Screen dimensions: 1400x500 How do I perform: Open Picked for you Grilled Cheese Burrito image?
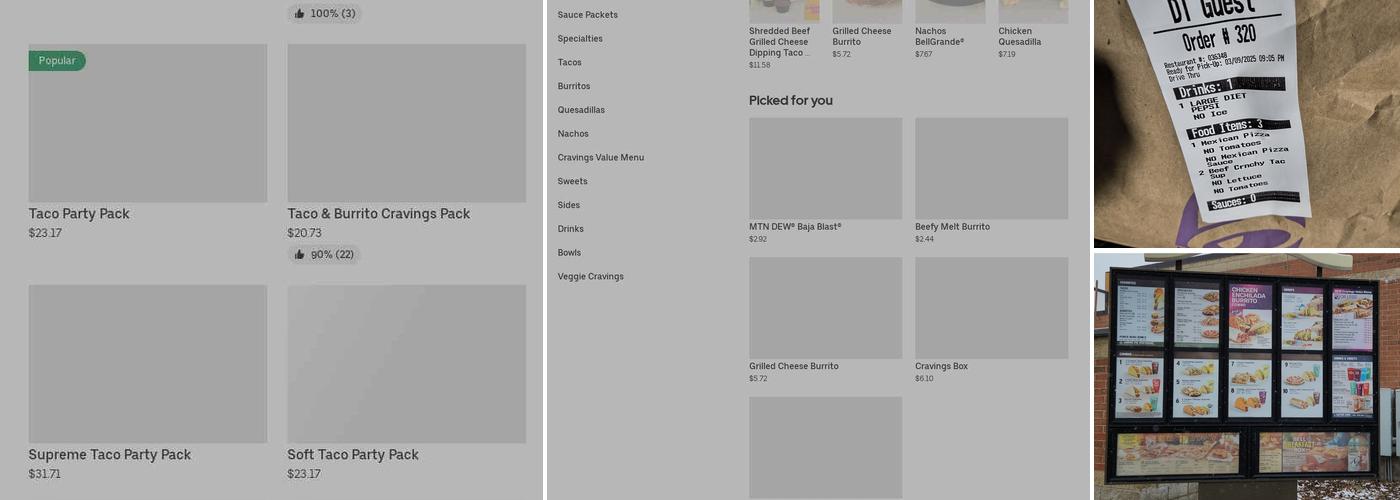click(x=826, y=308)
